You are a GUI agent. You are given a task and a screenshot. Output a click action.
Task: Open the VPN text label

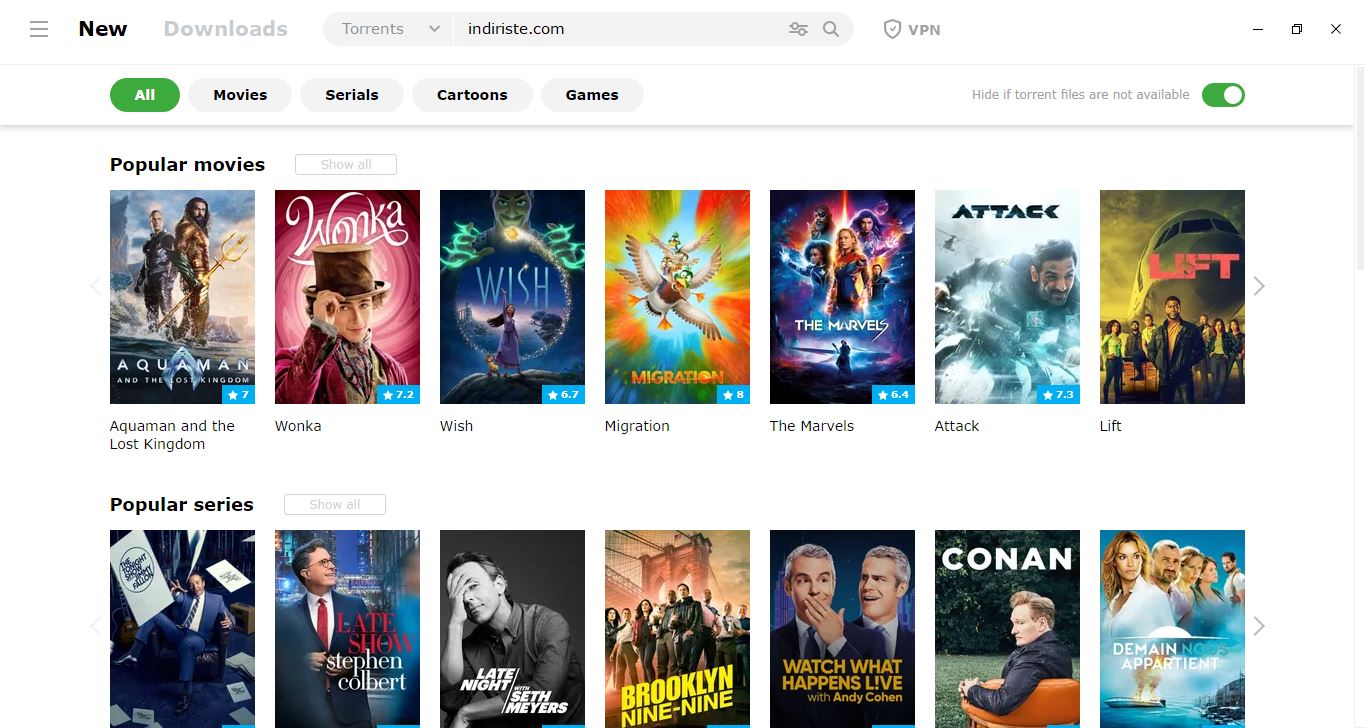(924, 29)
